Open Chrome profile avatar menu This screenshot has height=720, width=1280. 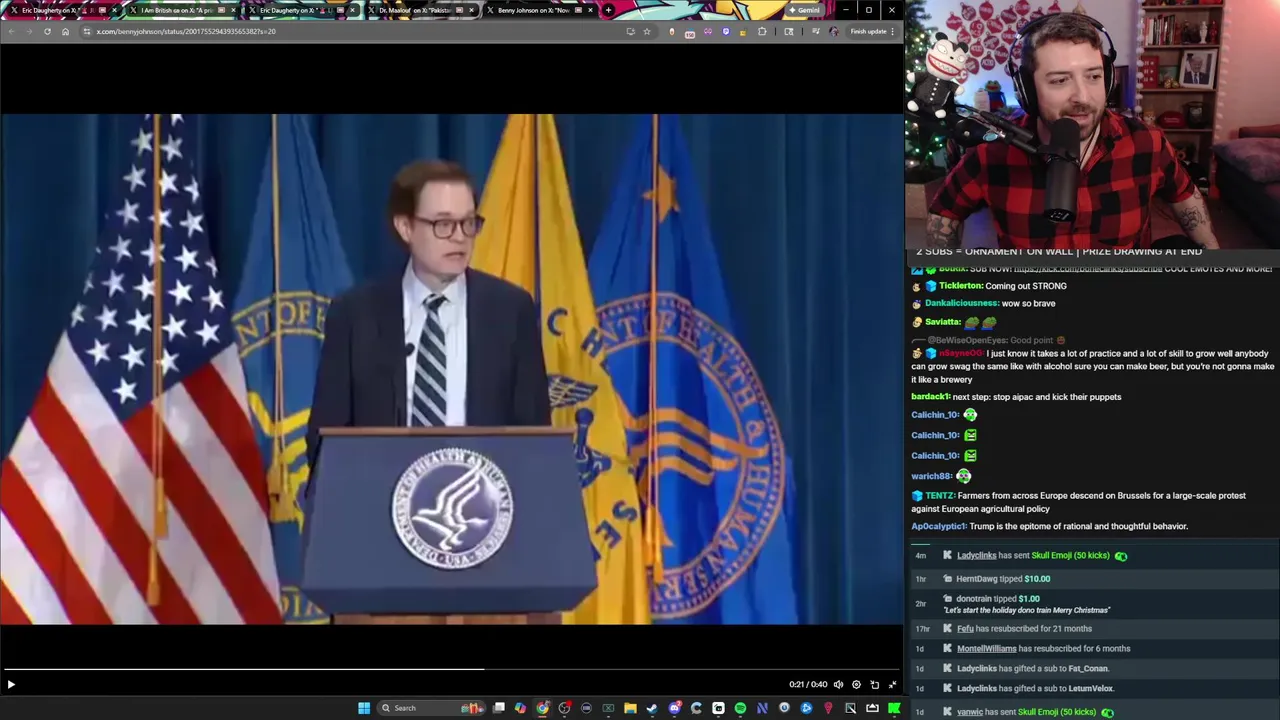point(834,31)
